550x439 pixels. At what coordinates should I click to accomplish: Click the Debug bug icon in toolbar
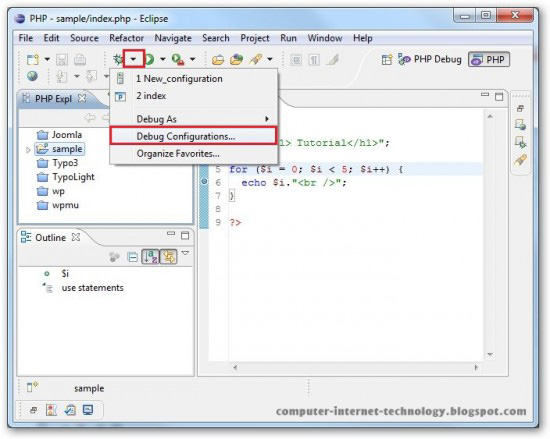[x=118, y=59]
